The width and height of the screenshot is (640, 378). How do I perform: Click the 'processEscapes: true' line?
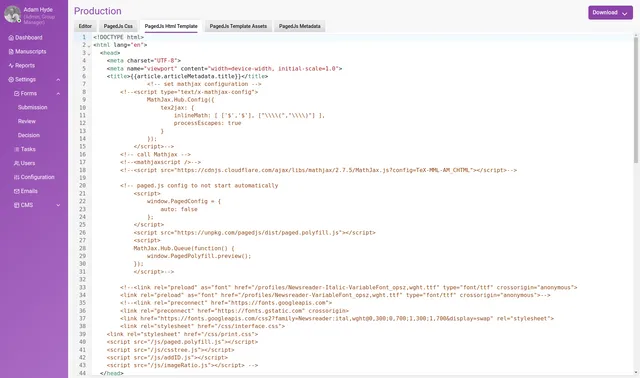tap(207, 123)
